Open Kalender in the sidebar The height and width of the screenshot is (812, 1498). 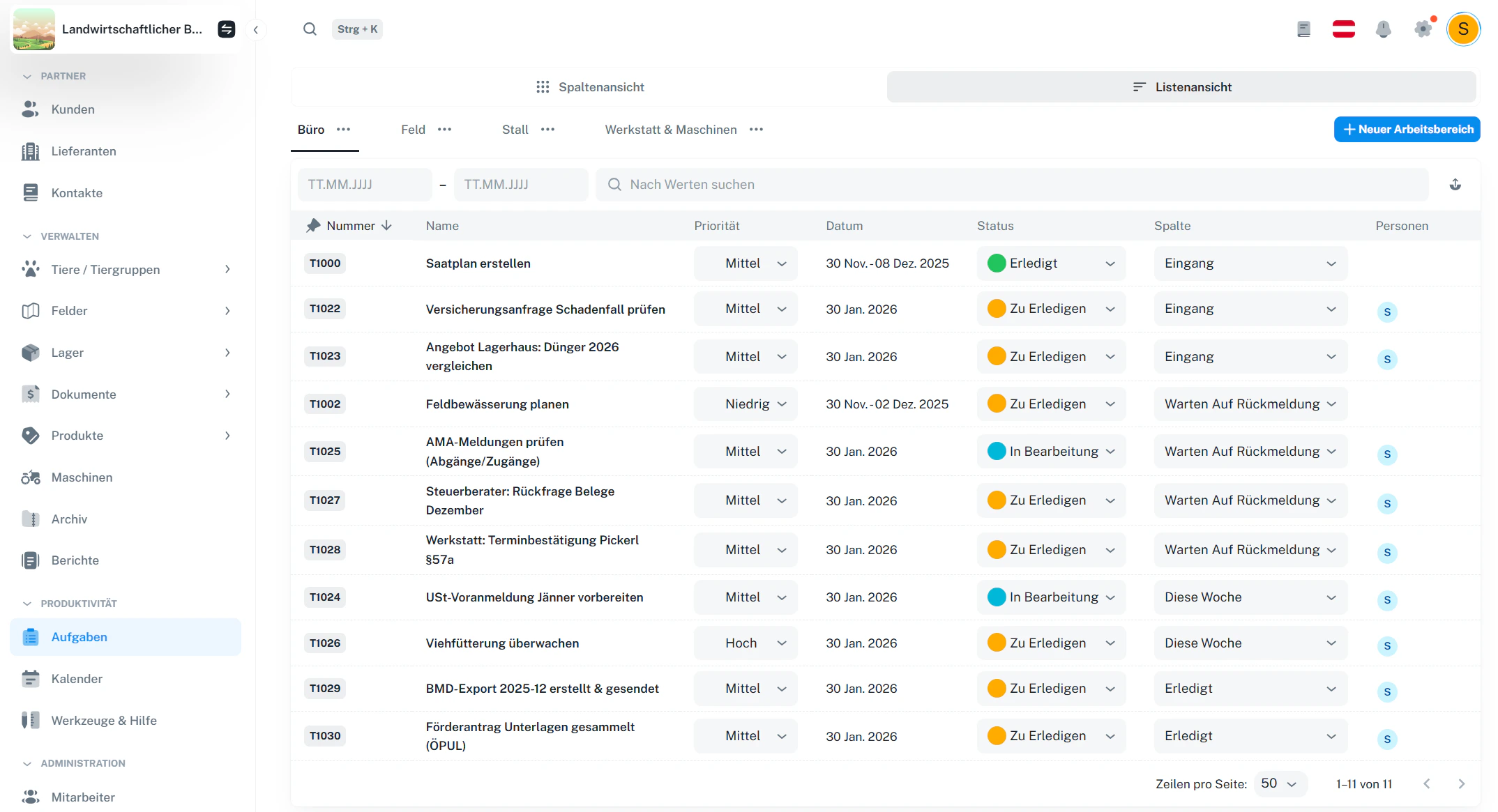77,679
